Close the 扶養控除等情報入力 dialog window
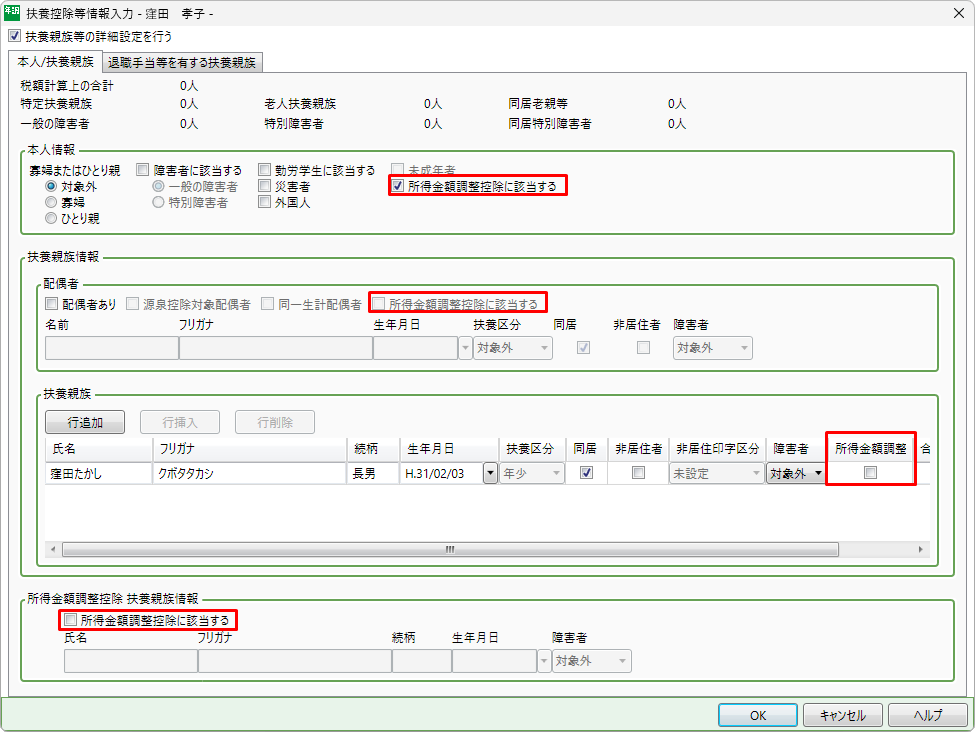 tap(960, 13)
